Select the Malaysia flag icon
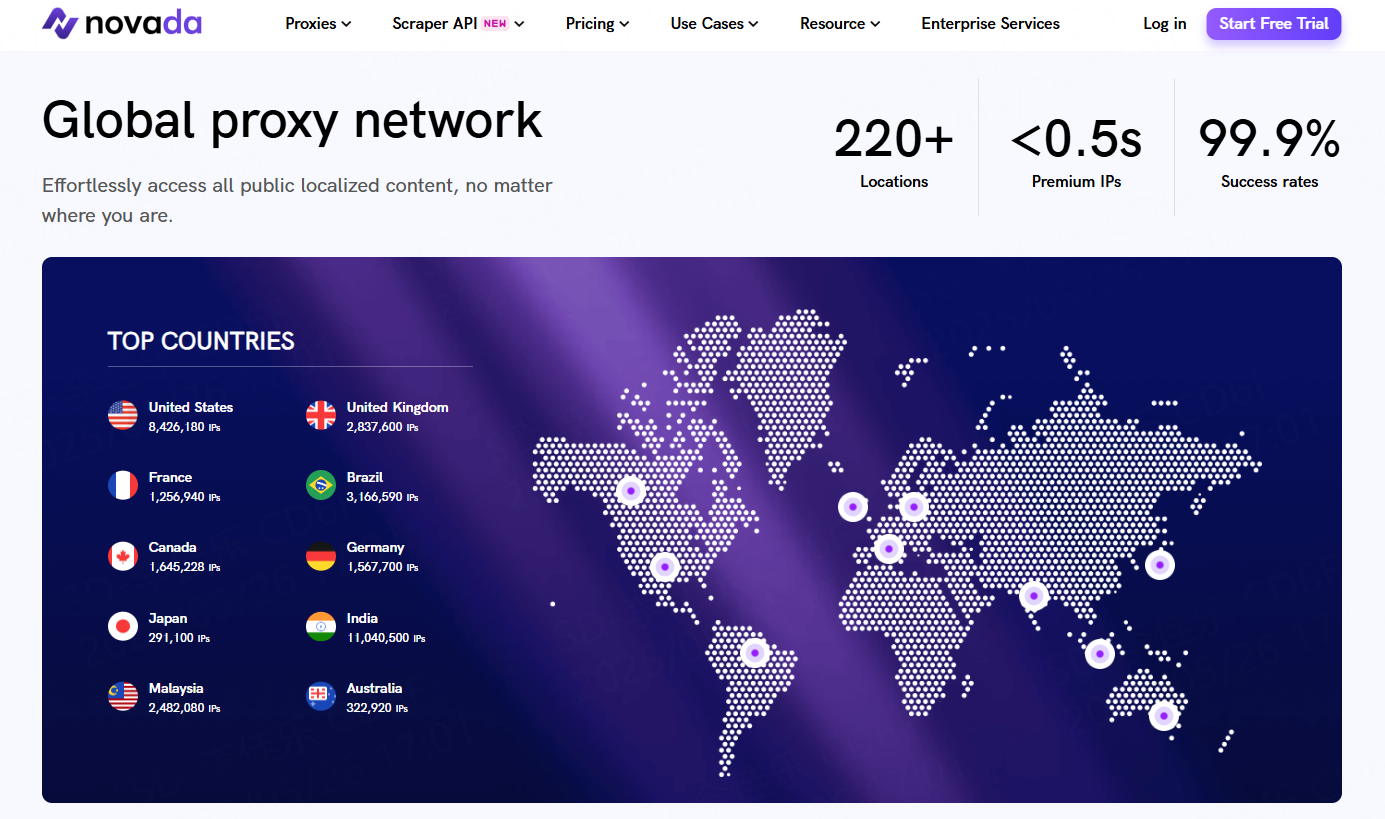 click(123, 696)
